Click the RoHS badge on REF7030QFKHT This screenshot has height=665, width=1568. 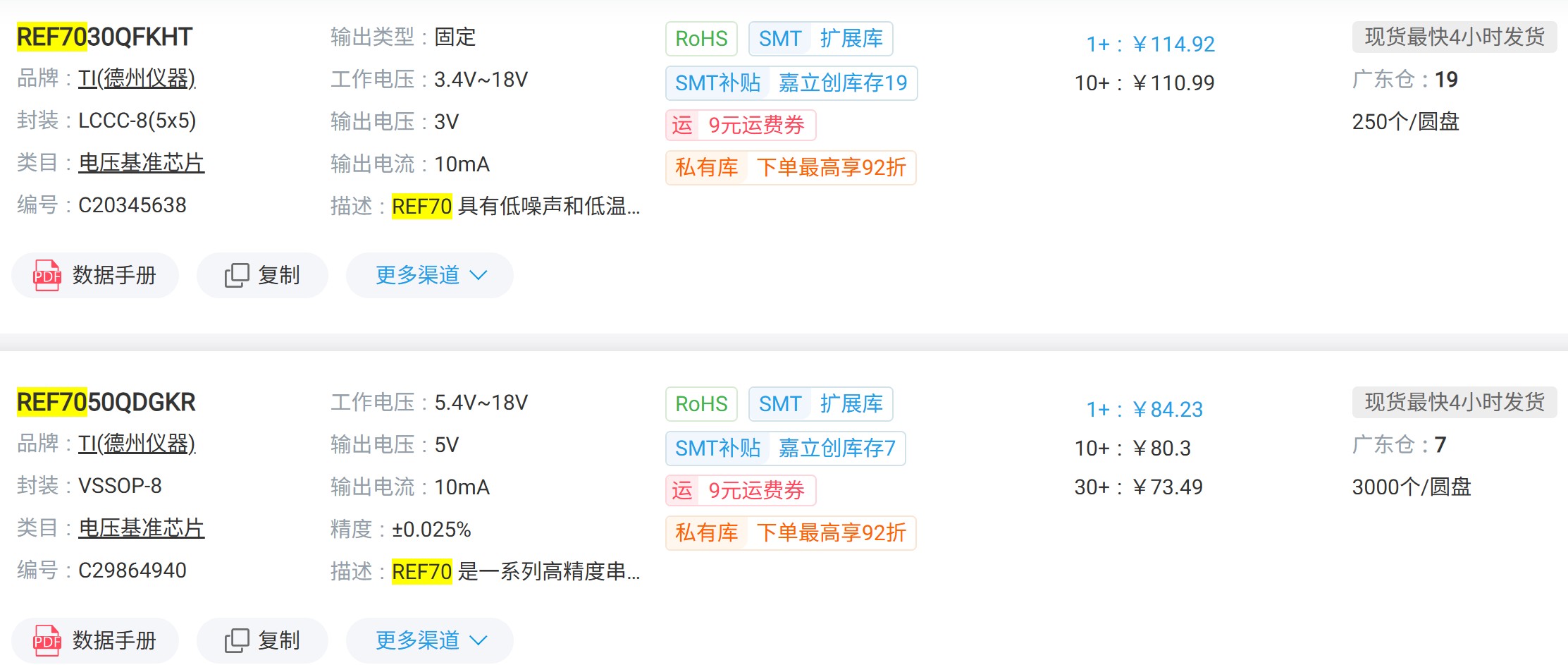[x=701, y=39]
